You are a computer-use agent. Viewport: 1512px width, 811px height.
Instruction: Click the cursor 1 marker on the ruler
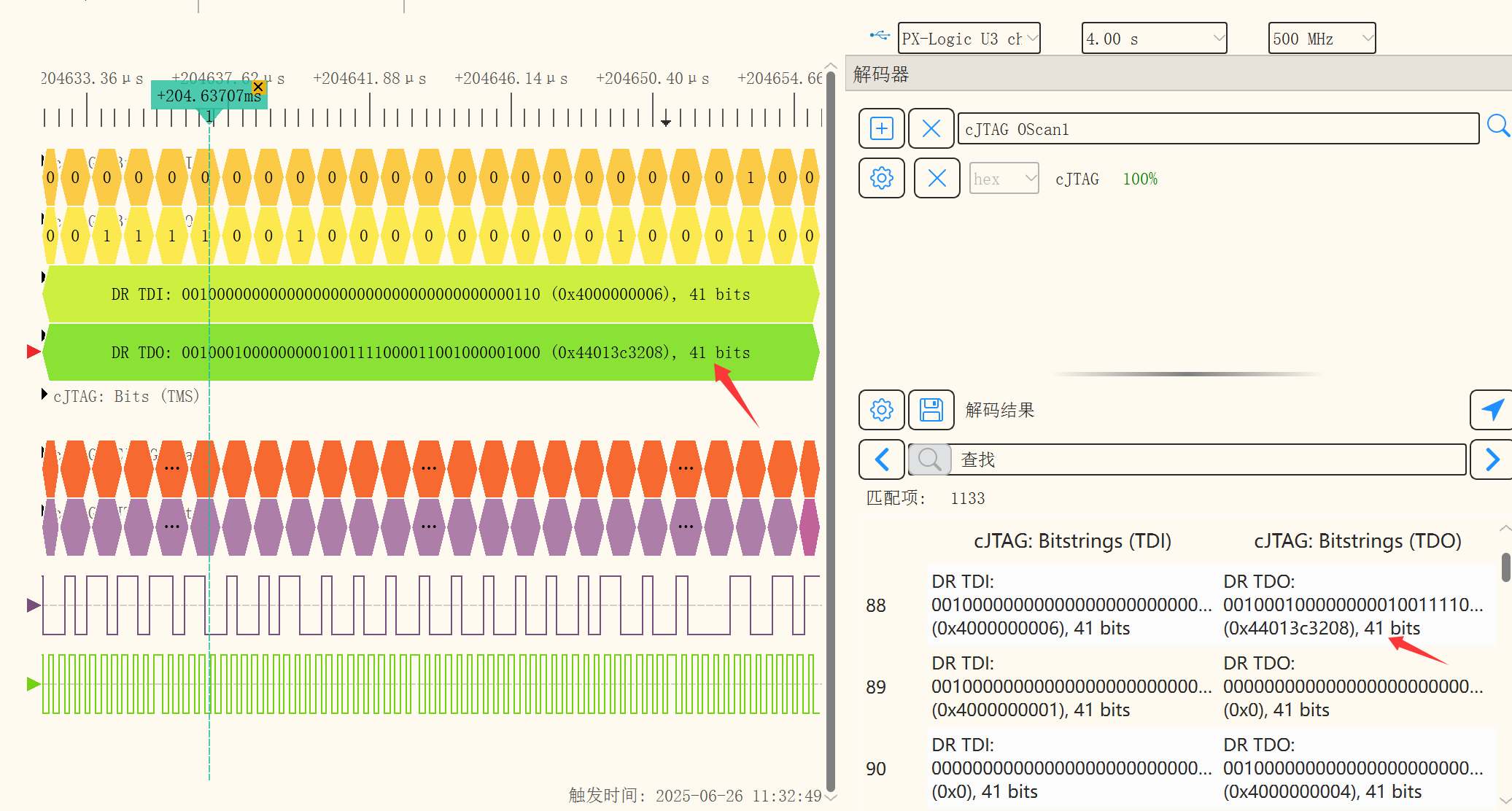(209, 116)
